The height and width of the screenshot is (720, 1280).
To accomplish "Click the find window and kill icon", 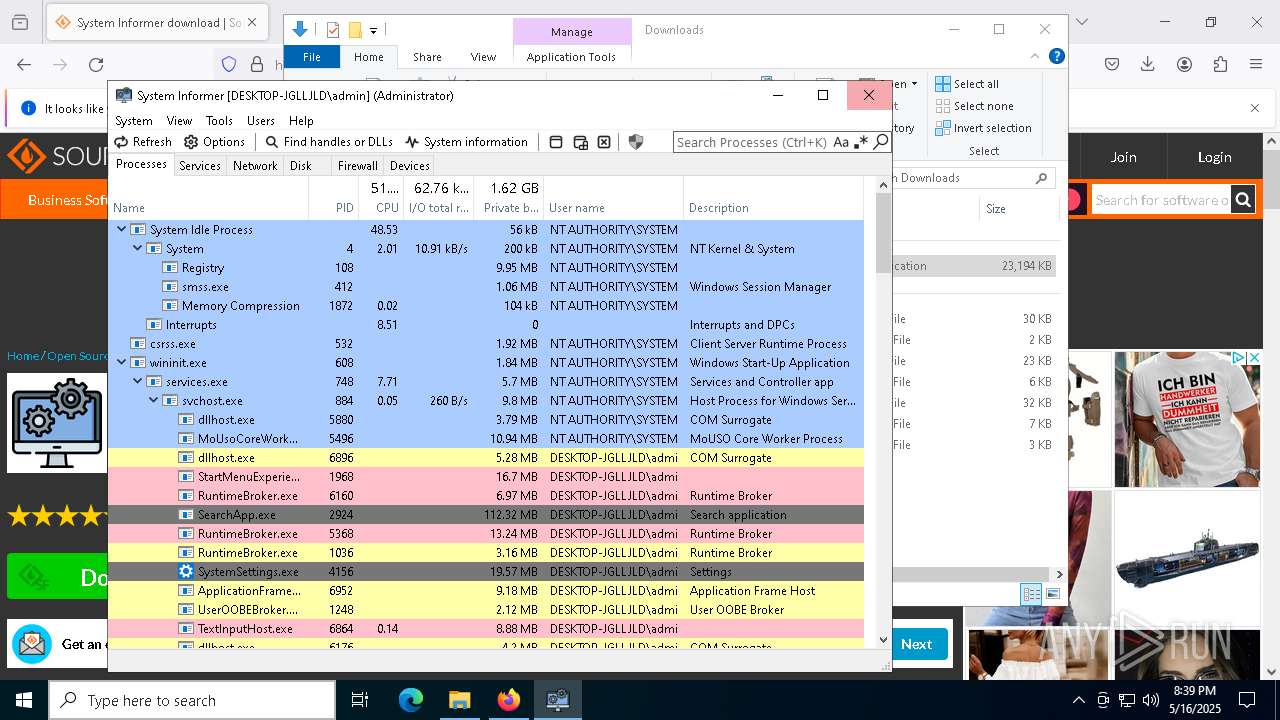I will (604, 142).
